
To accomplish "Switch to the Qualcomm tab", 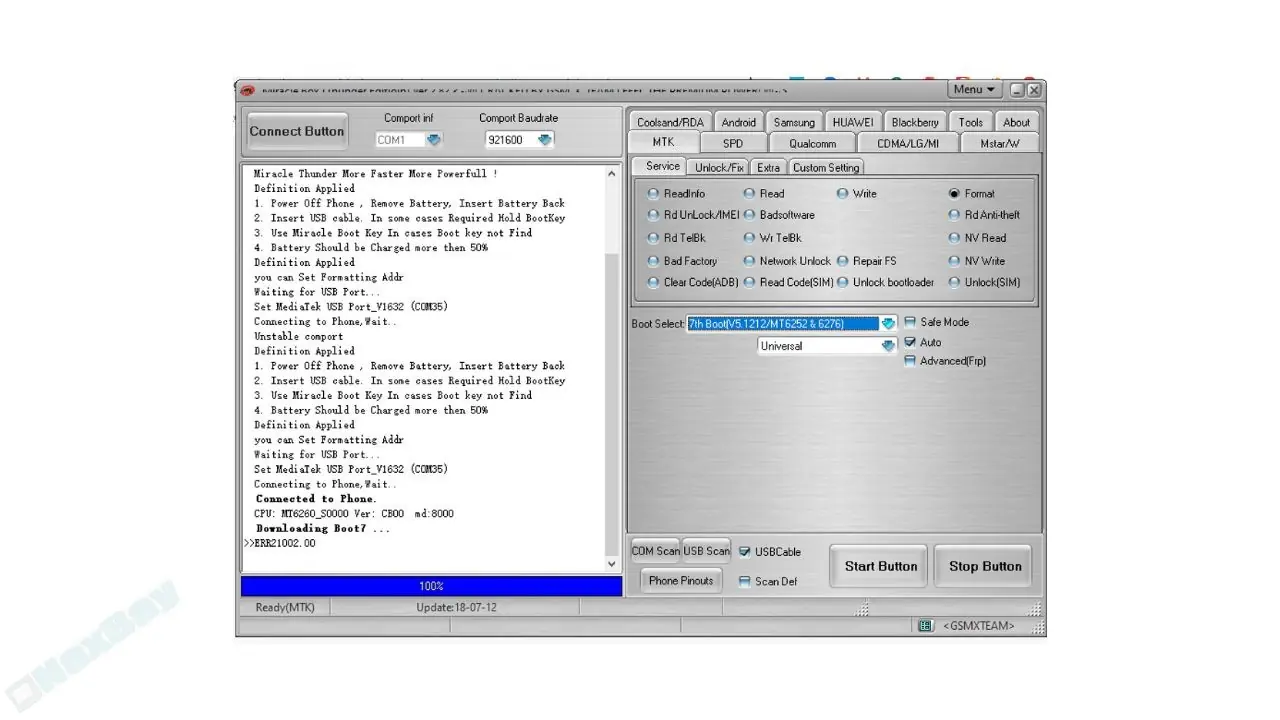I will 812,143.
